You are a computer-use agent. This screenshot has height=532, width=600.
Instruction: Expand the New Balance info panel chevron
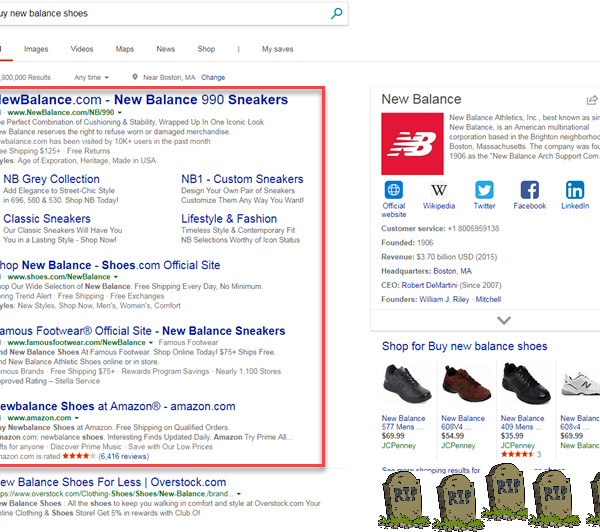[x=504, y=320]
